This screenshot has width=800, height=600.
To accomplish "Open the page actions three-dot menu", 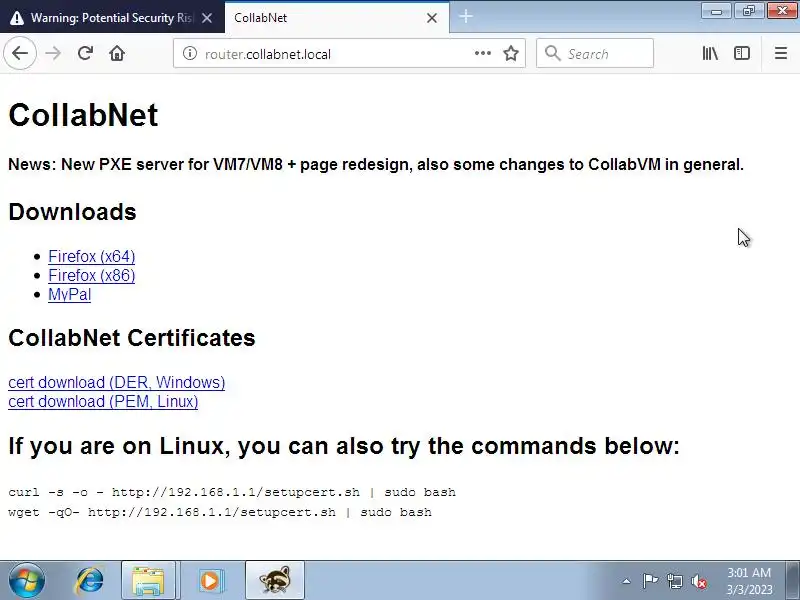I will [x=482, y=53].
